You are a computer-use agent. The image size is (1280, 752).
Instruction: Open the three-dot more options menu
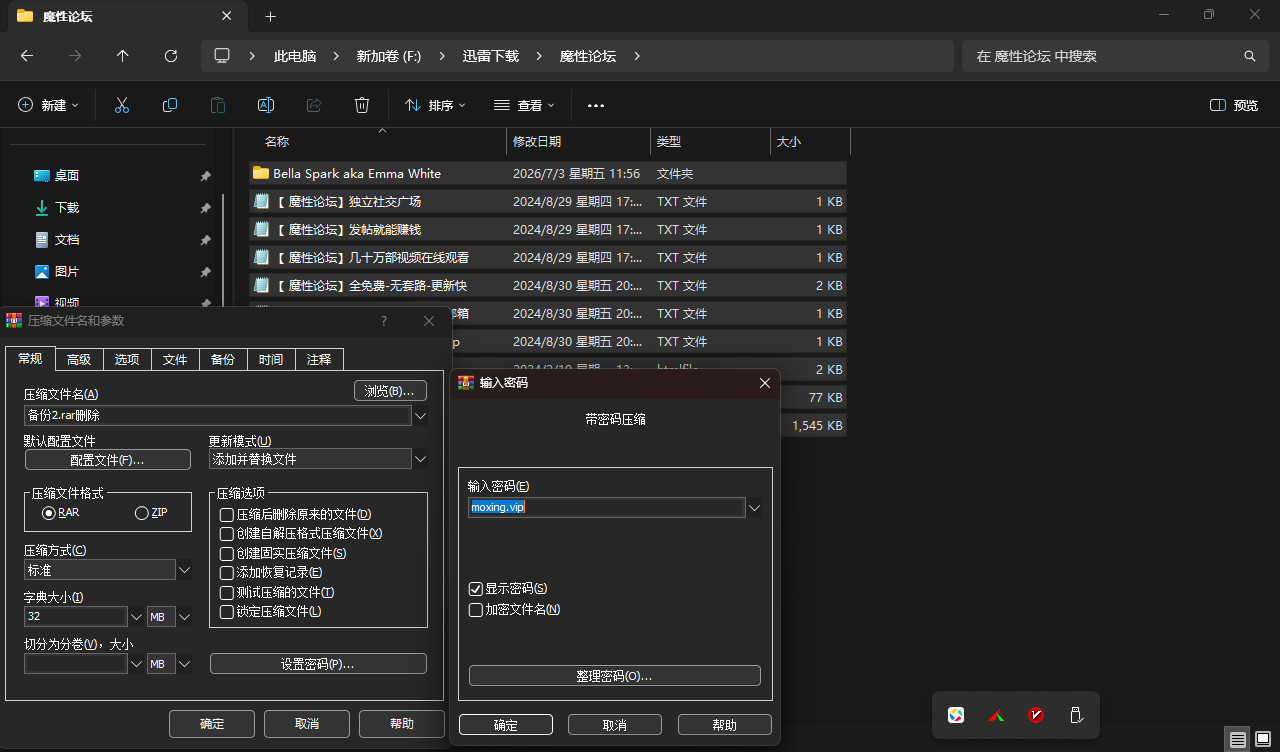[x=596, y=105]
